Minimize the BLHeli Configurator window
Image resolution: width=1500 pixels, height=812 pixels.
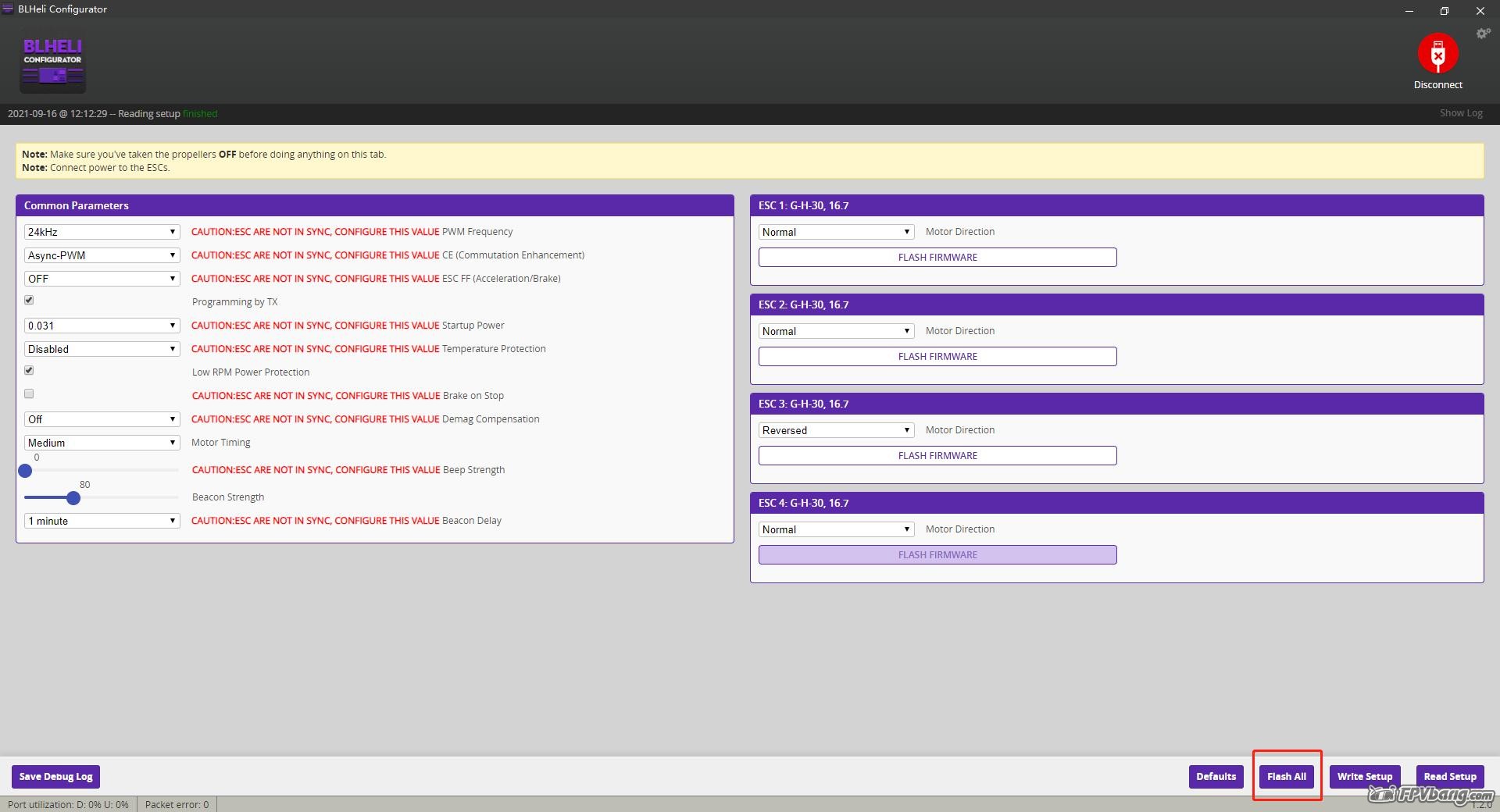tap(1409, 10)
